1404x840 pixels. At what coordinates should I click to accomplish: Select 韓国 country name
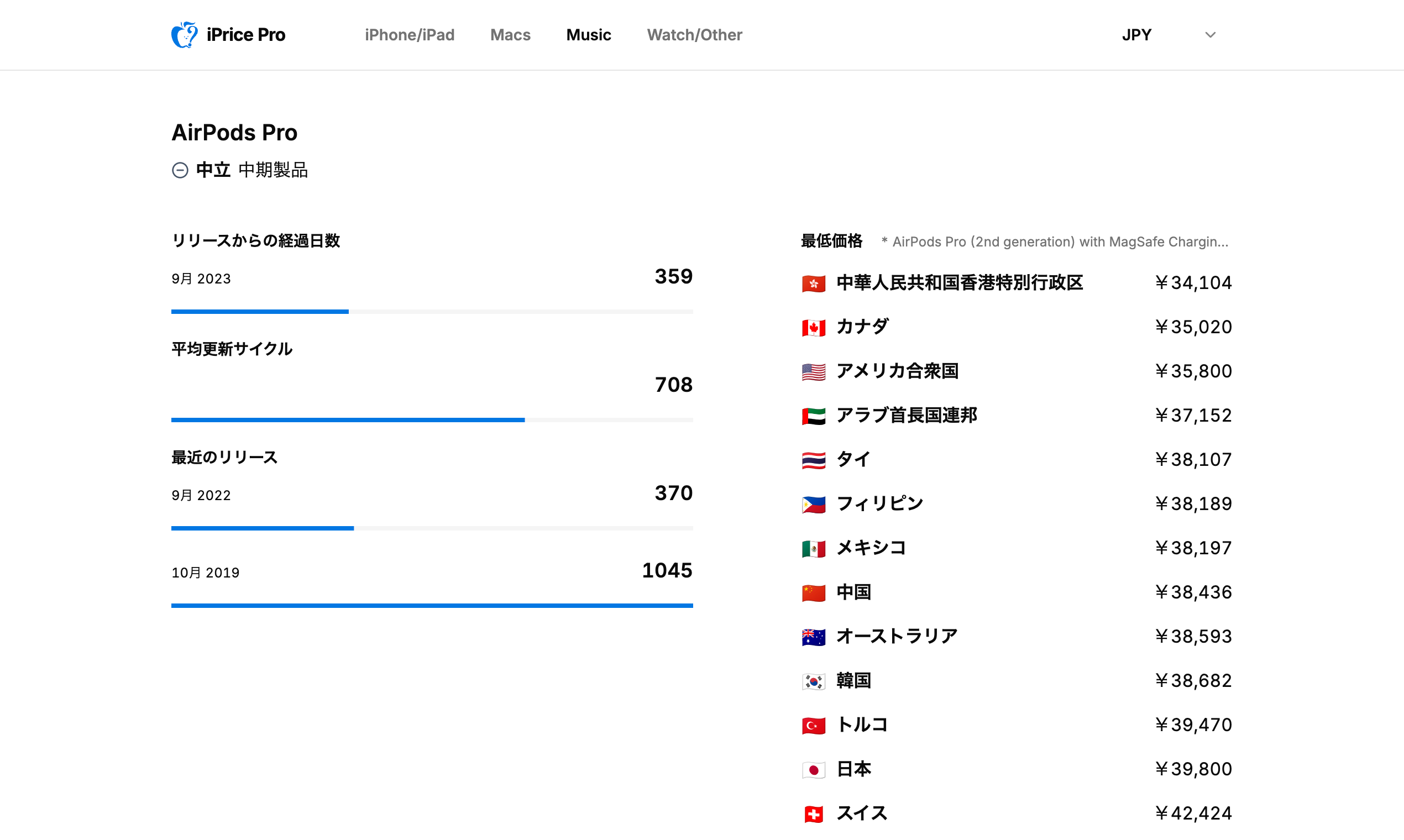[853, 680]
